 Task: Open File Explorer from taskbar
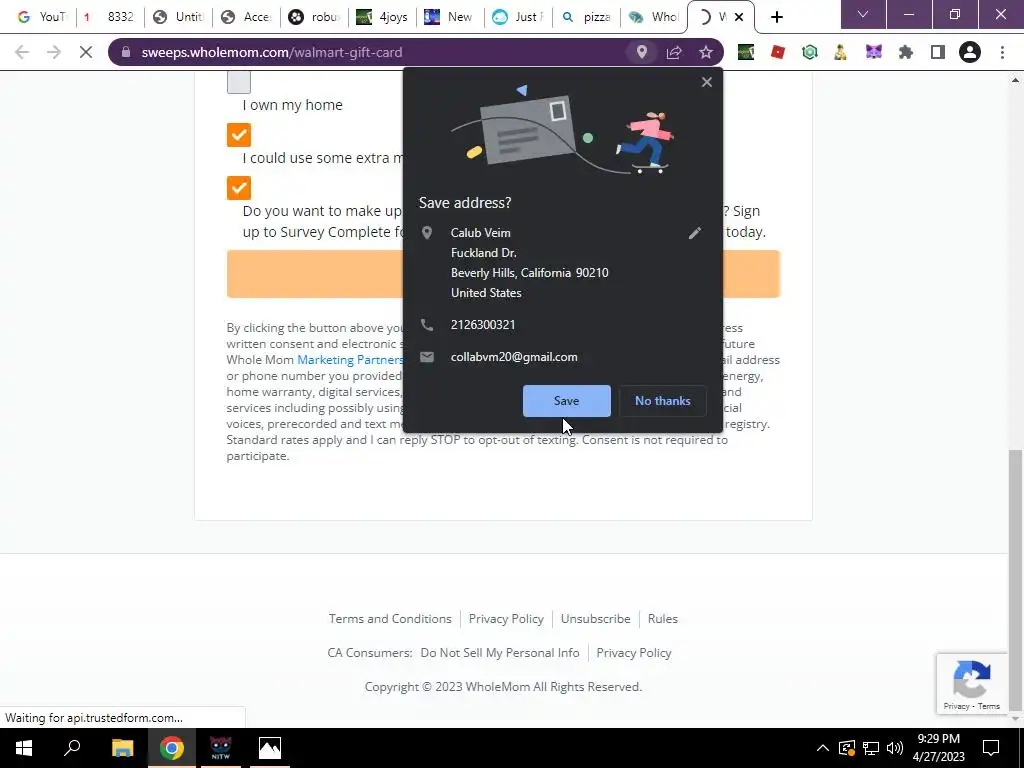point(122,748)
